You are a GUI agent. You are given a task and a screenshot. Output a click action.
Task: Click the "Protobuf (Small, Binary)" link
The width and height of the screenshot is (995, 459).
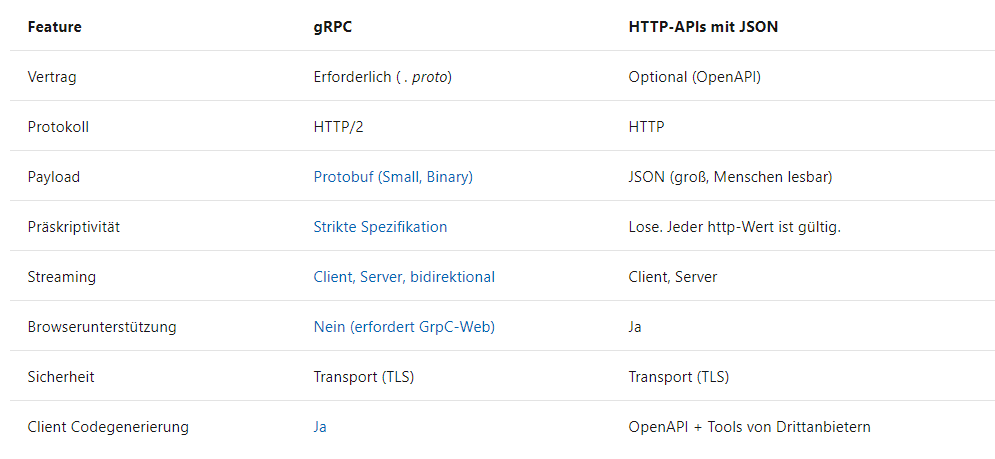click(x=393, y=177)
